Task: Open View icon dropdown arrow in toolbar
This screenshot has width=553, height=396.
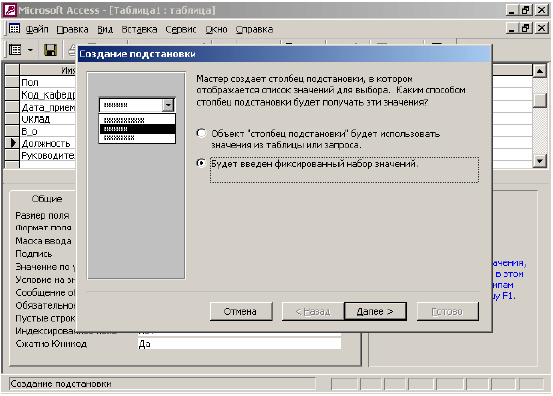Action: click(30, 50)
